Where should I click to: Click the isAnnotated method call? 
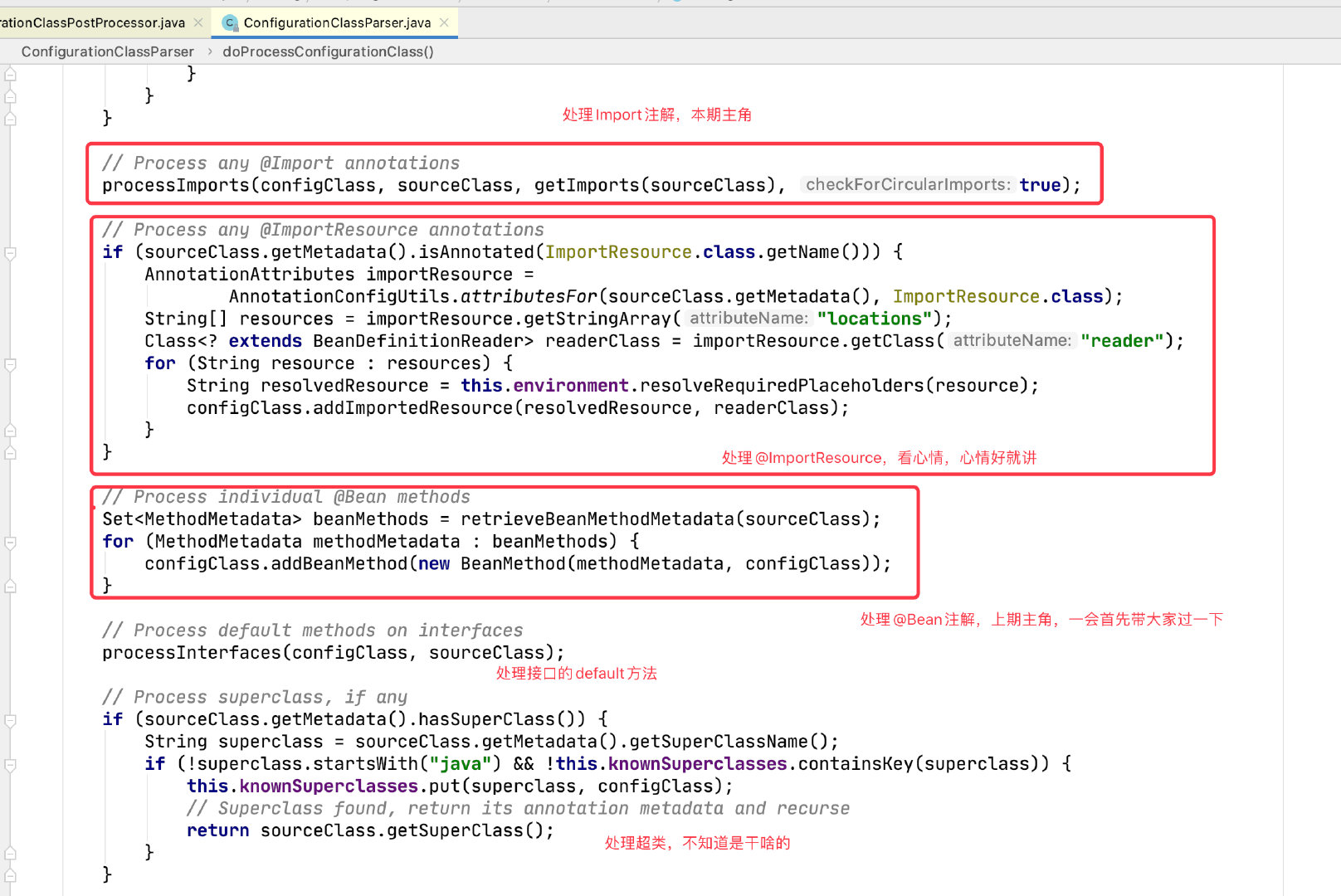pyautogui.click(x=476, y=252)
